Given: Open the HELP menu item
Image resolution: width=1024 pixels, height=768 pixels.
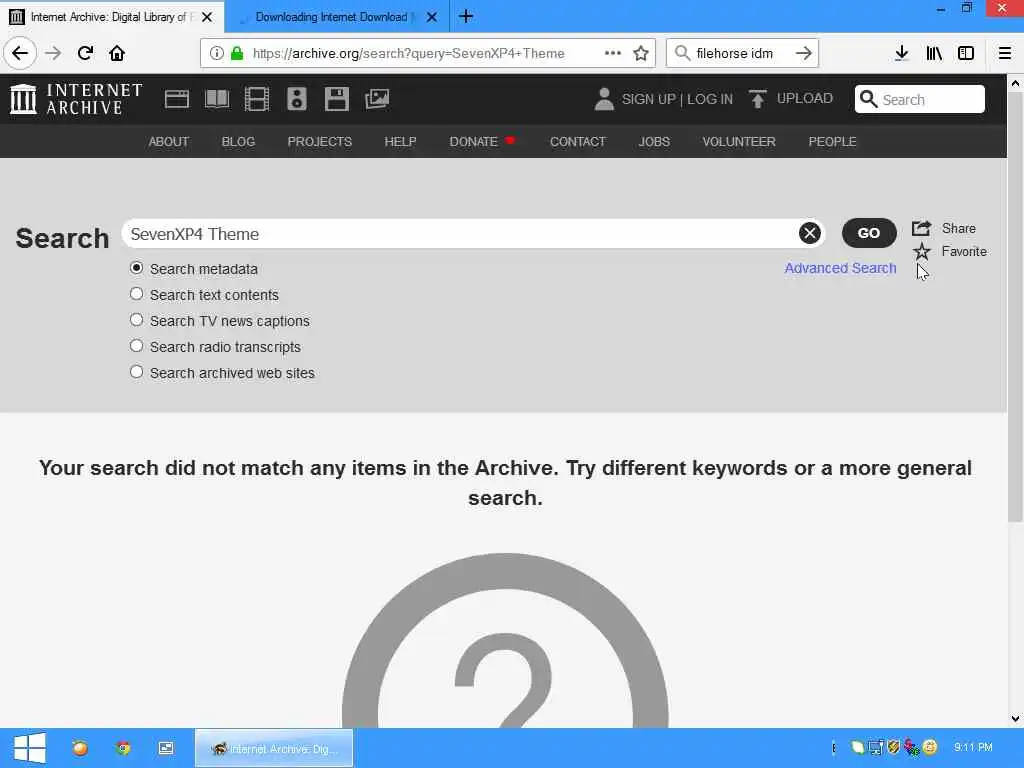Looking at the screenshot, I should (400, 141).
